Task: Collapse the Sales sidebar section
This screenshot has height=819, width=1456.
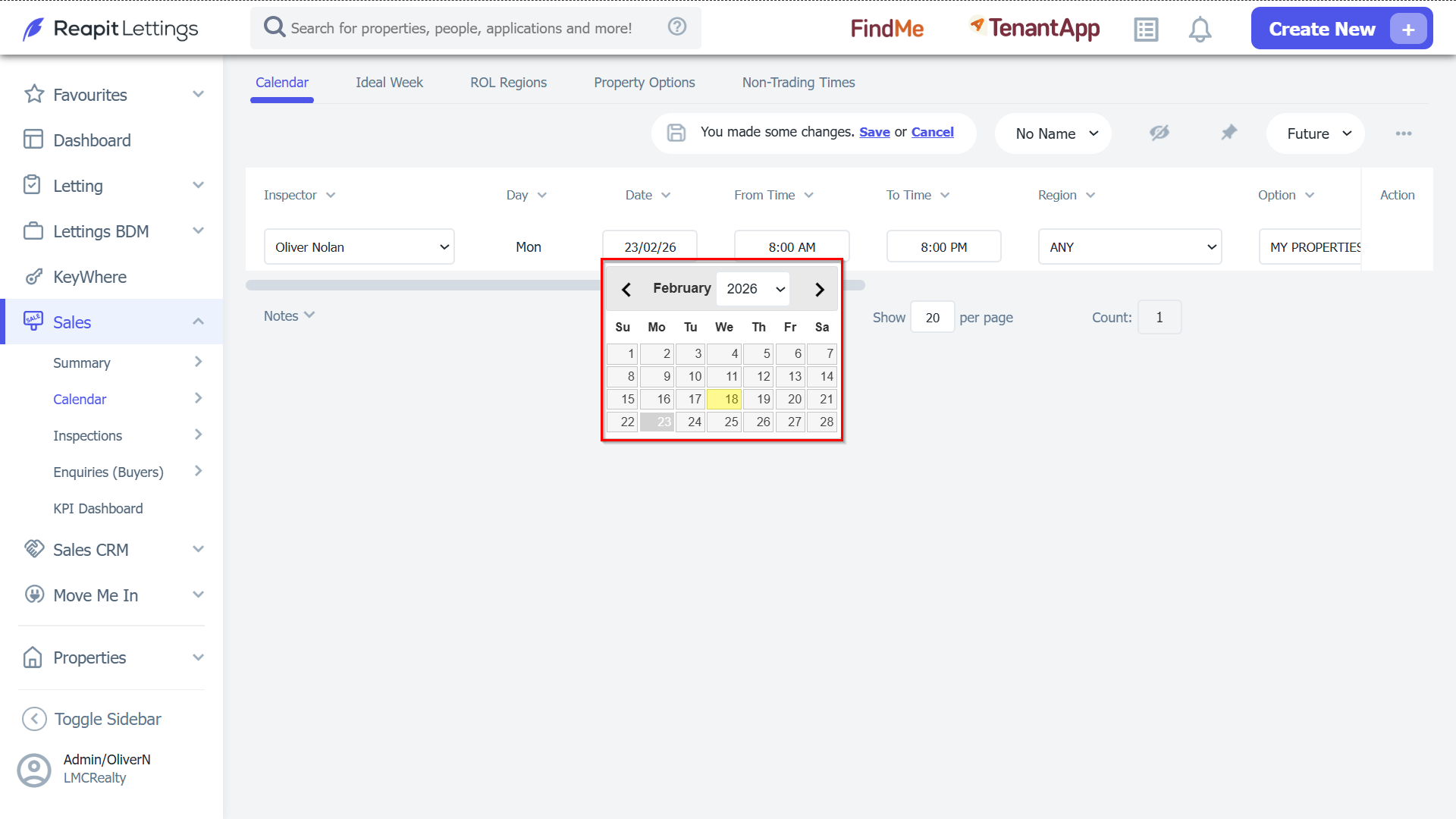Action: click(198, 322)
